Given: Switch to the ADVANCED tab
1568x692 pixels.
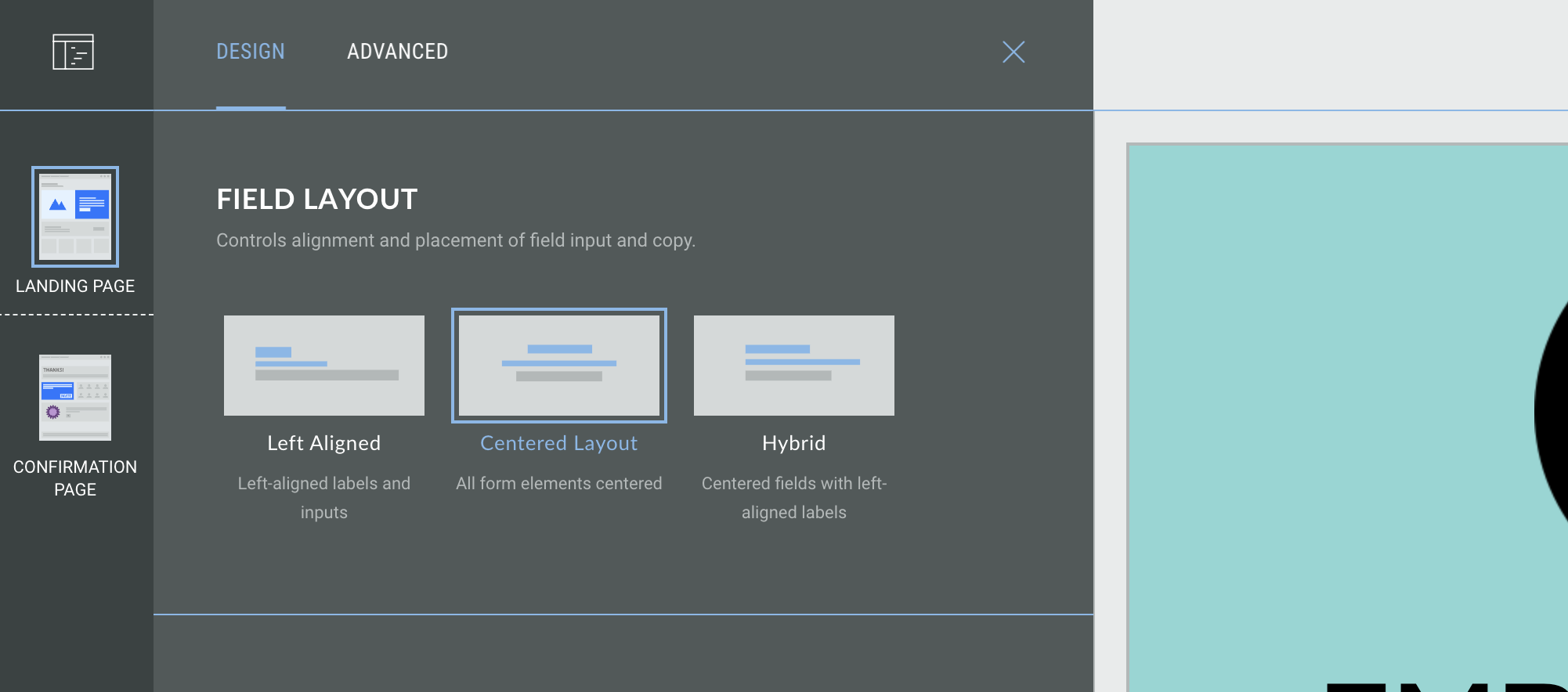Looking at the screenshot, I should coord(397,52).
